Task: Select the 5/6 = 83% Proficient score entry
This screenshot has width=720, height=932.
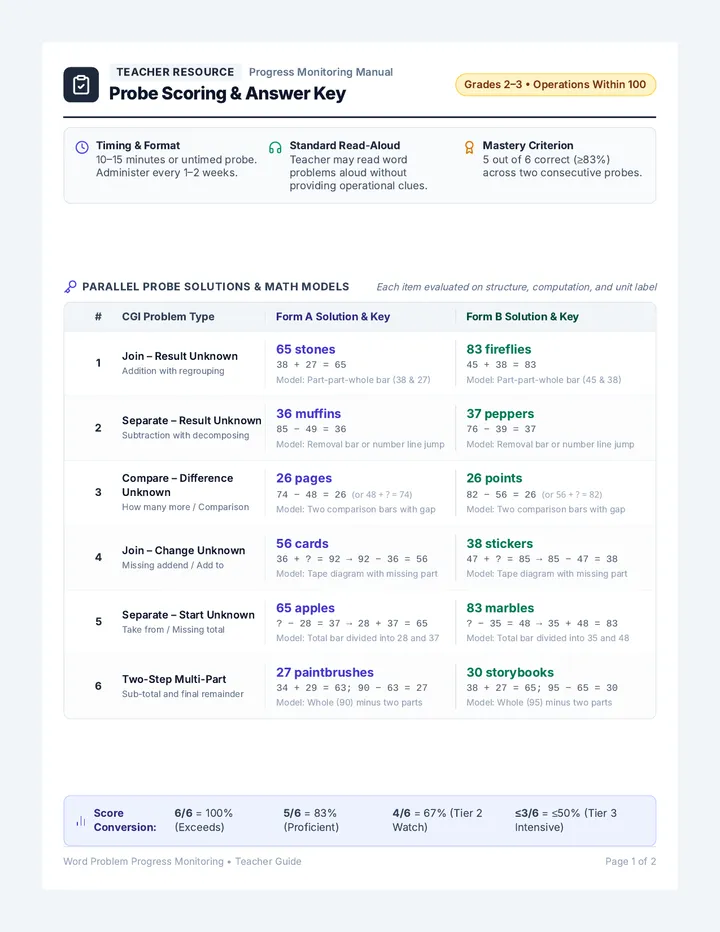Action: [x=311, y=820]
